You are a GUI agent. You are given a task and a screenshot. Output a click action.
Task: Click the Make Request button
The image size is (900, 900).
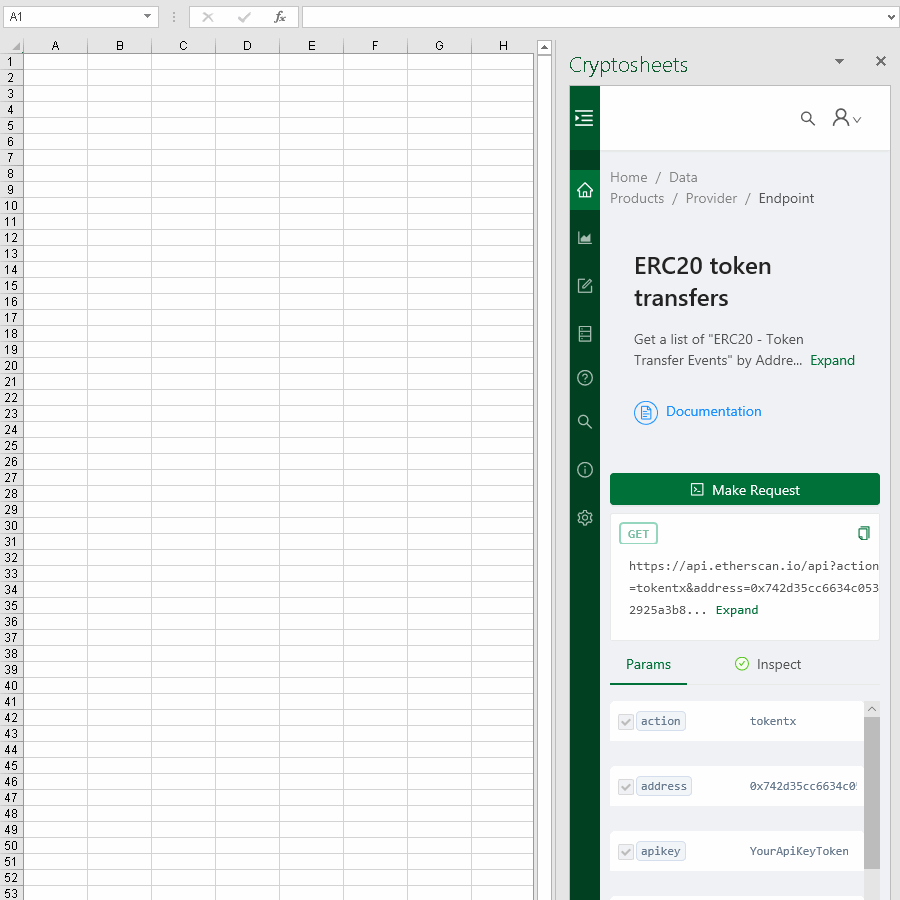click(744, 490)
